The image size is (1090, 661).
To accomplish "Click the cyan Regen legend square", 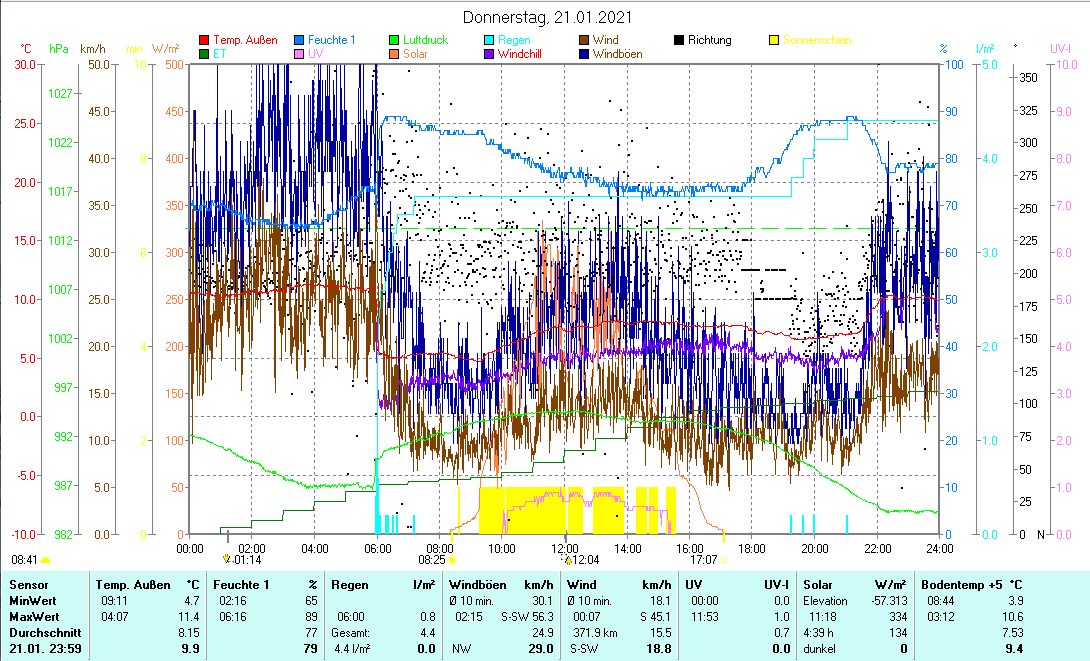I will pos(489,40).
